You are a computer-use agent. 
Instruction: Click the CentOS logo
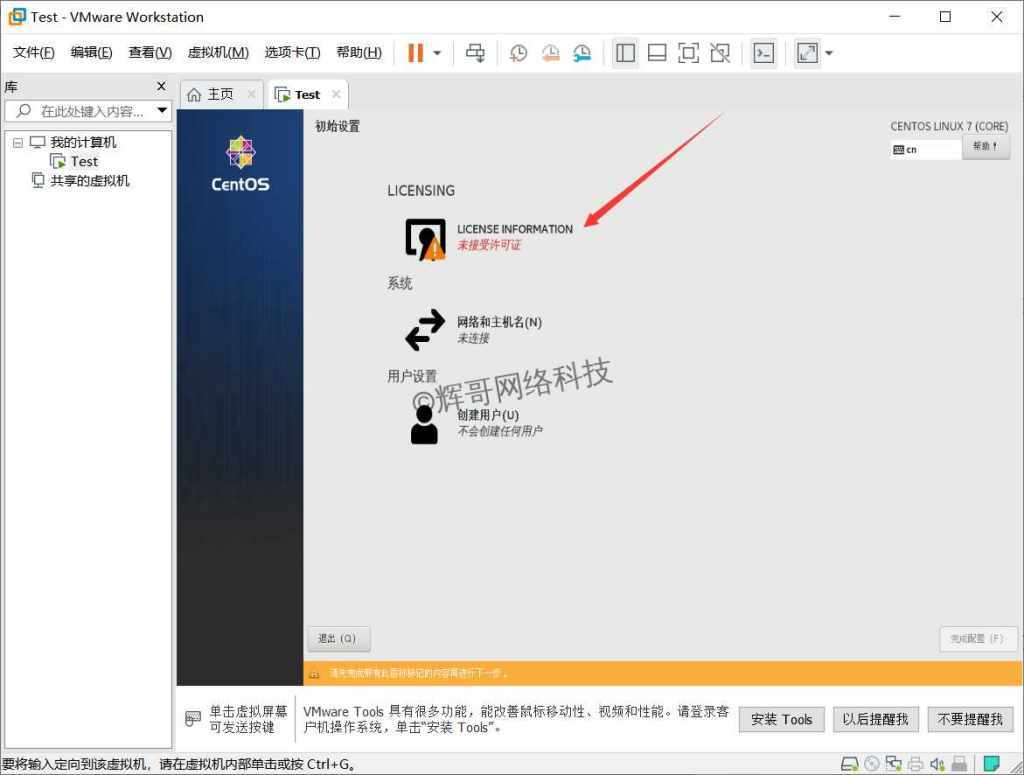click(240, 163)
